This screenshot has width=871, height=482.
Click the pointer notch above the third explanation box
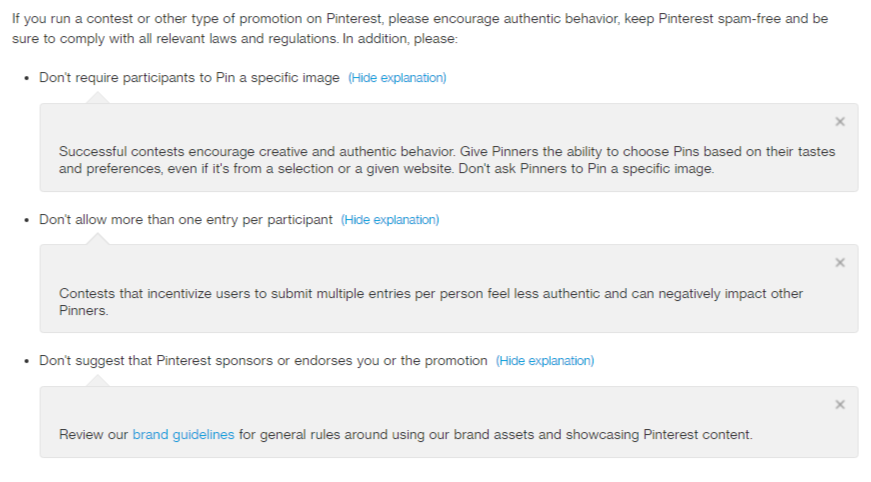click(97, 381)
